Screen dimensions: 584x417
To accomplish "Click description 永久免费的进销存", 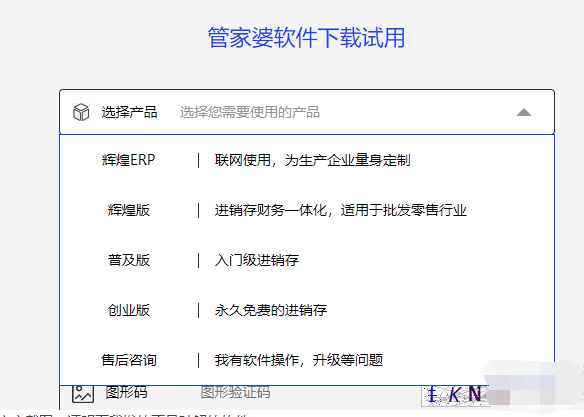I will 271,310.
